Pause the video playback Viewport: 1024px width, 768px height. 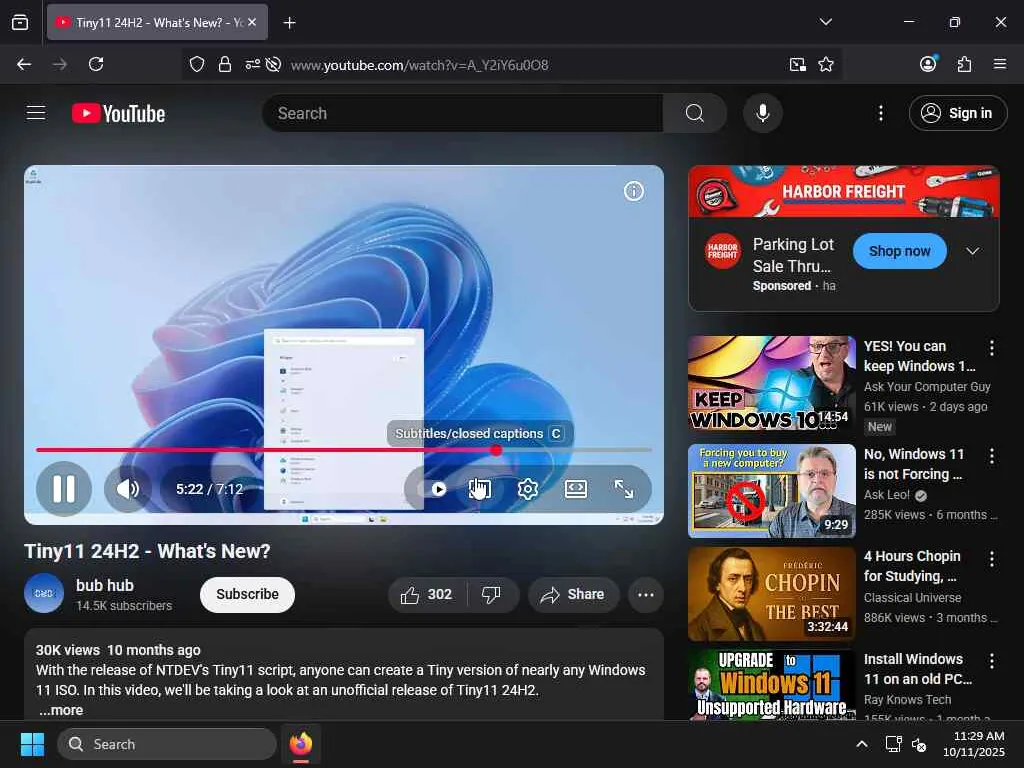coord(64,488)
